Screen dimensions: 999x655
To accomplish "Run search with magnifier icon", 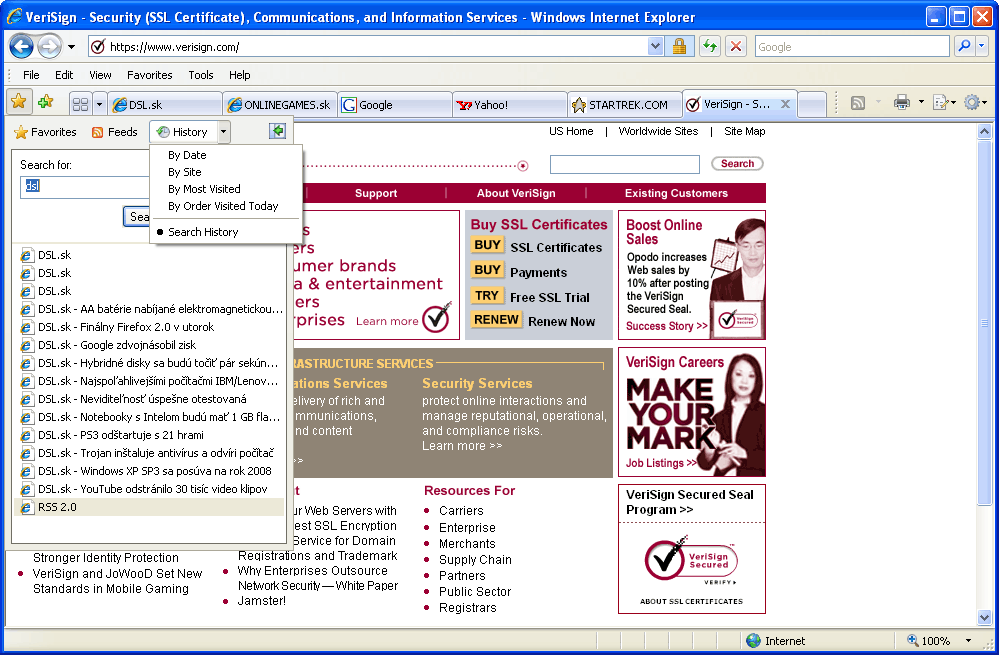I will point(965,47).
